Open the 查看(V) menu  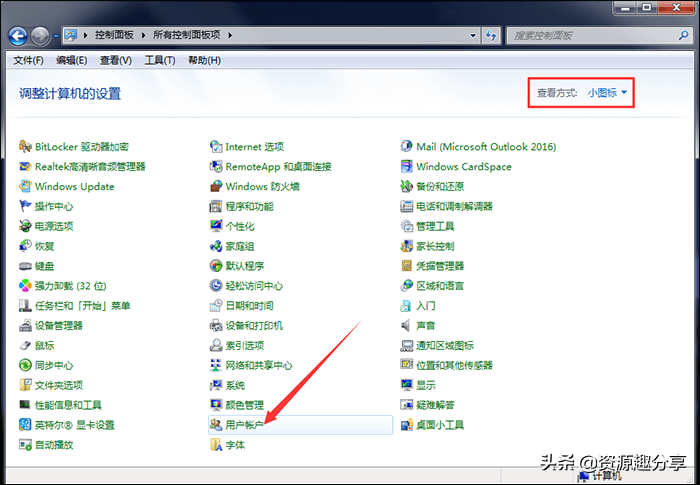(116, 60)
